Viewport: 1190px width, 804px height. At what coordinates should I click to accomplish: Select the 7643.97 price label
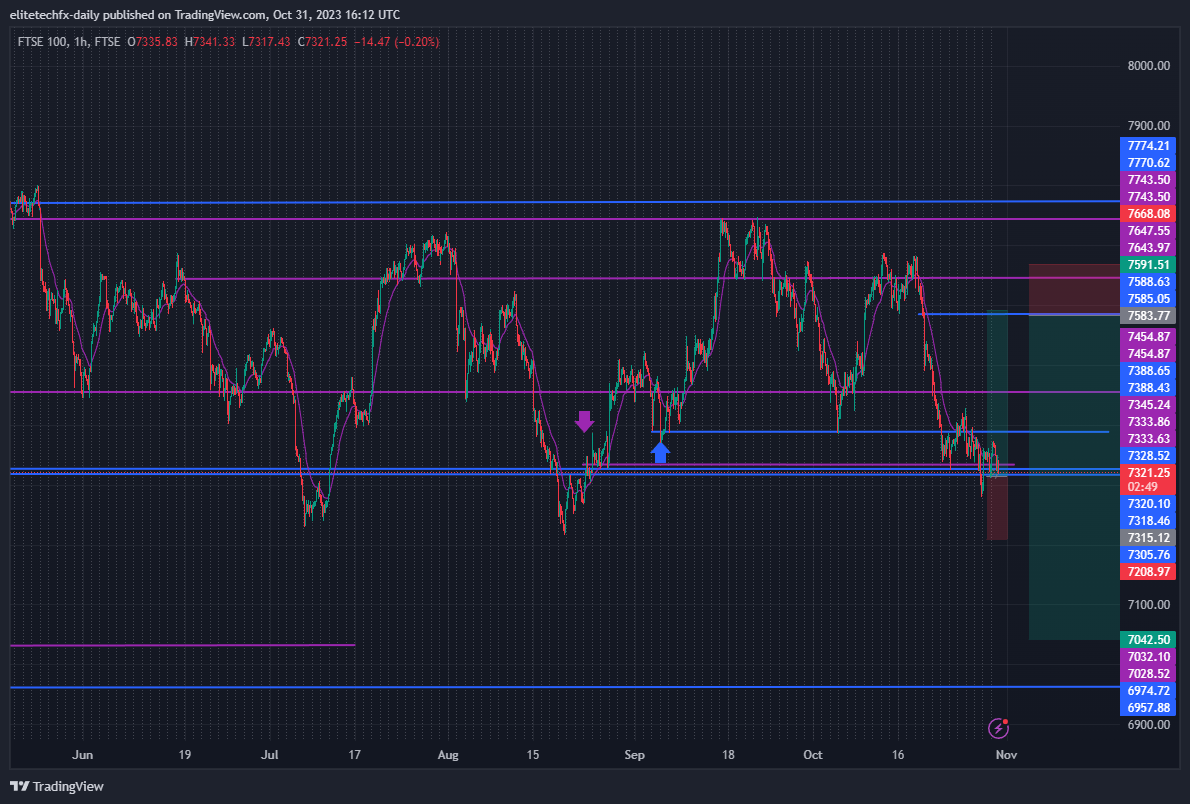pos(1148,248)
